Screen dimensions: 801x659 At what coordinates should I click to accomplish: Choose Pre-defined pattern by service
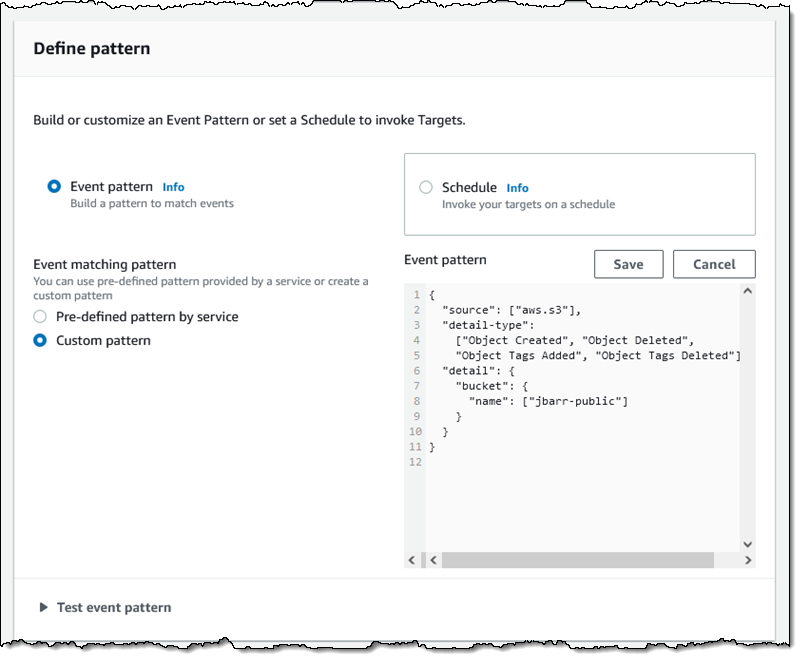coord(40,317)
